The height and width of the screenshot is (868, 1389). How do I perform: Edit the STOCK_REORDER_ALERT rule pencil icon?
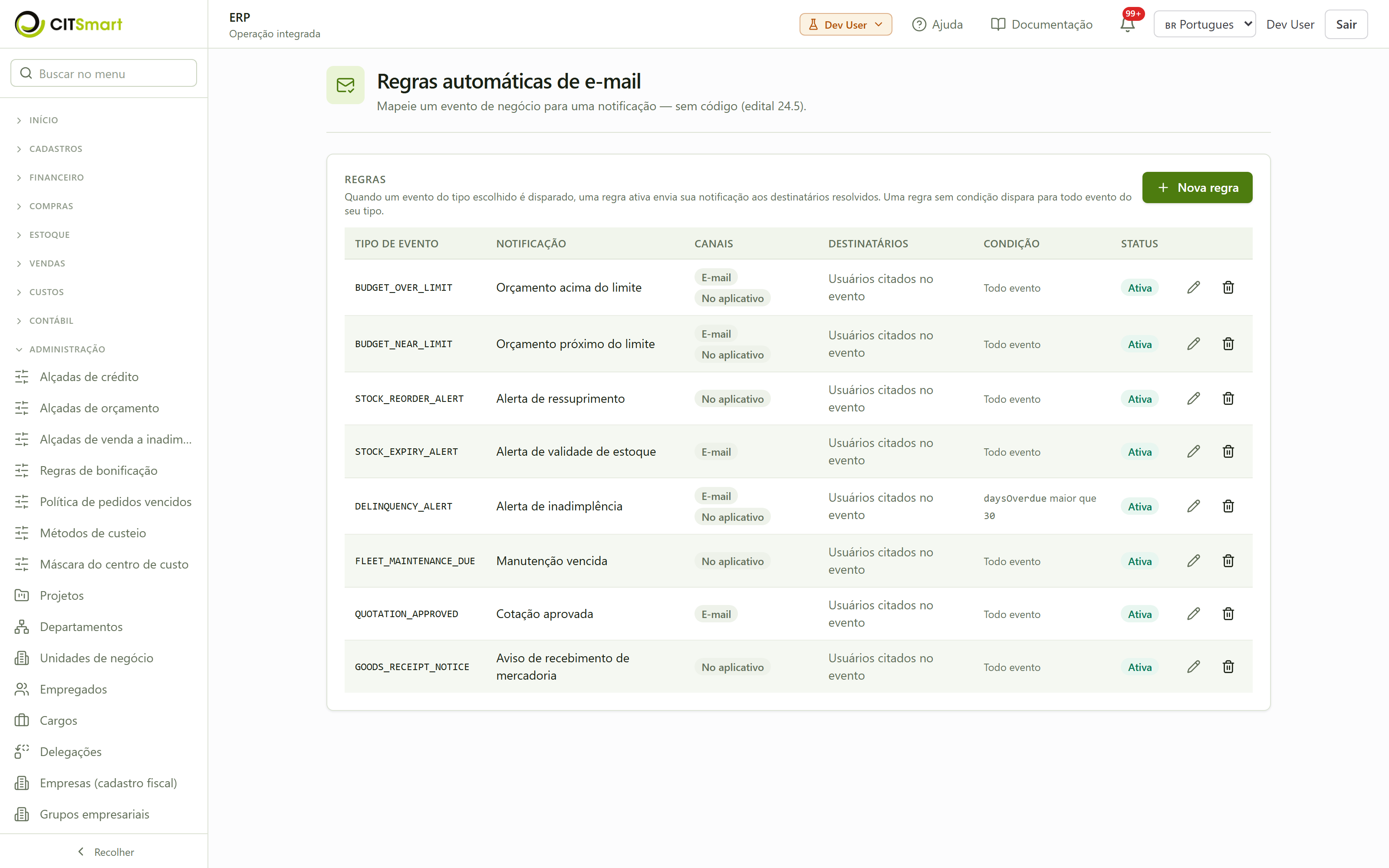pos(1193,398)
